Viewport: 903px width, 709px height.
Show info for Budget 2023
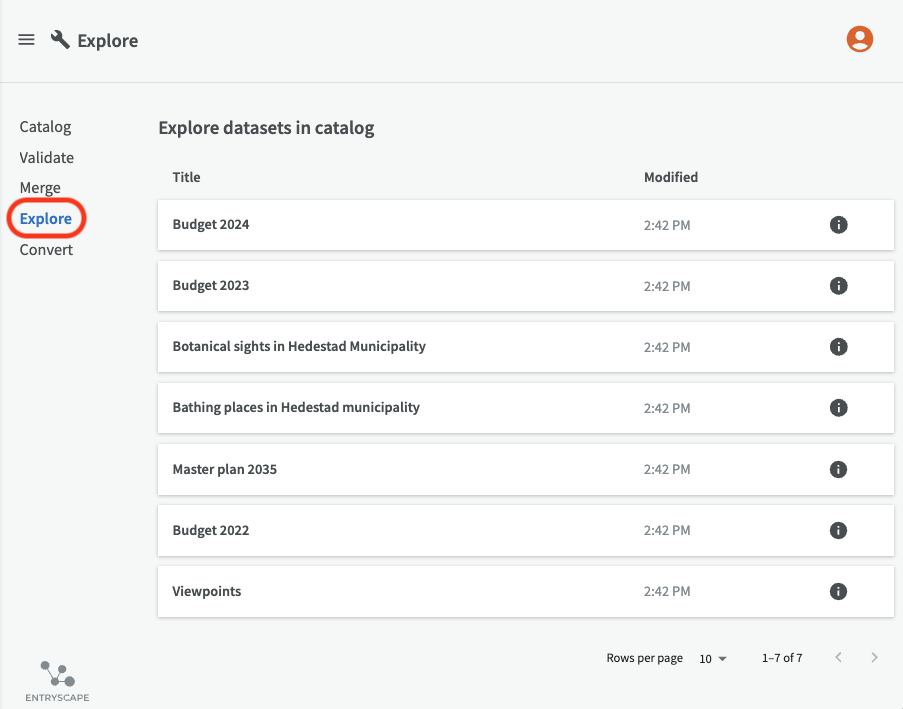tap(838, 286)
